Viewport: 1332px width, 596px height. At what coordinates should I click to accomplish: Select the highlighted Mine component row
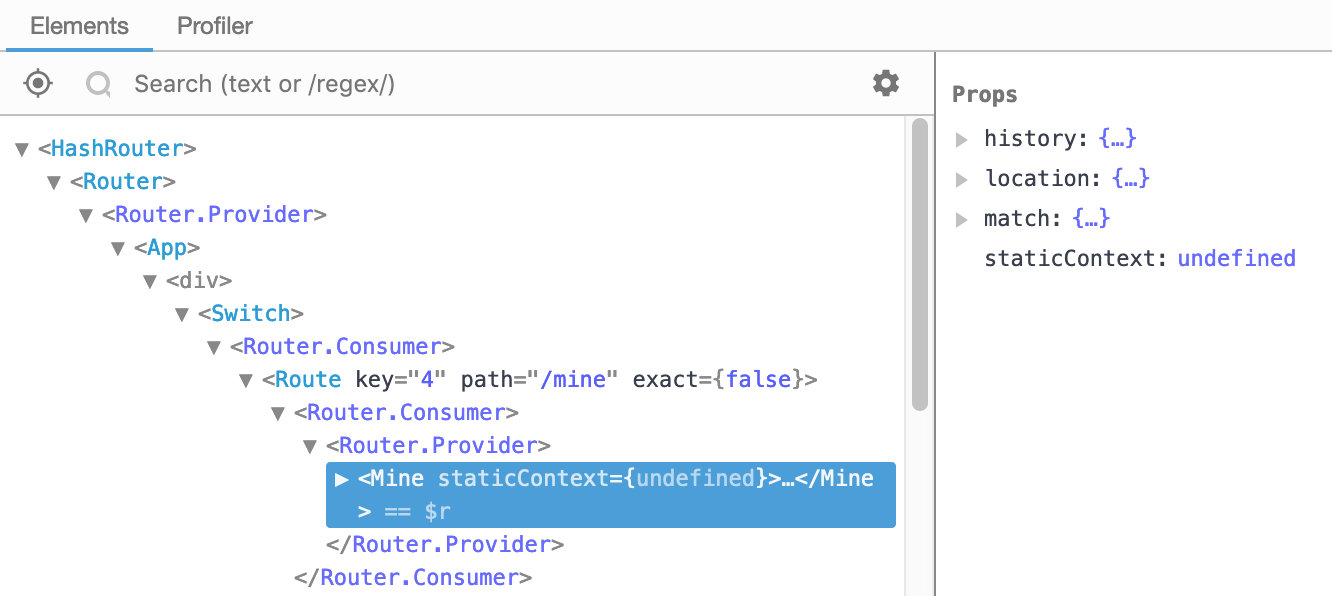point(611,495)
